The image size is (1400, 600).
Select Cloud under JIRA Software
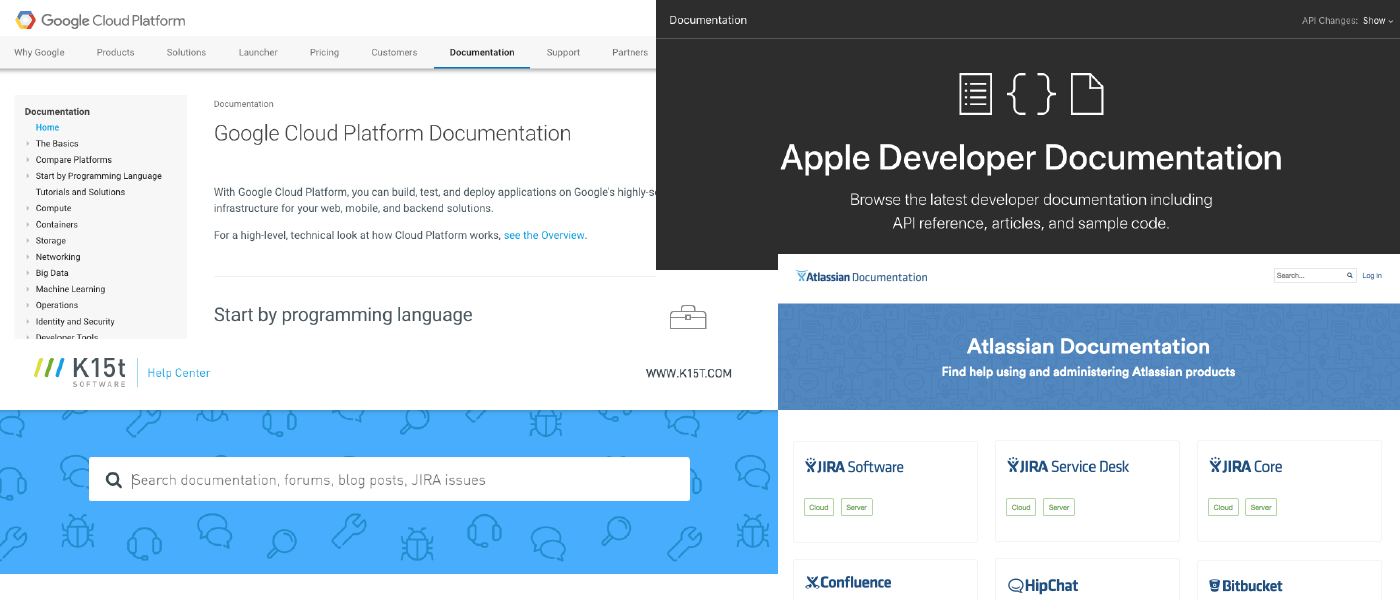pos(819,507)
